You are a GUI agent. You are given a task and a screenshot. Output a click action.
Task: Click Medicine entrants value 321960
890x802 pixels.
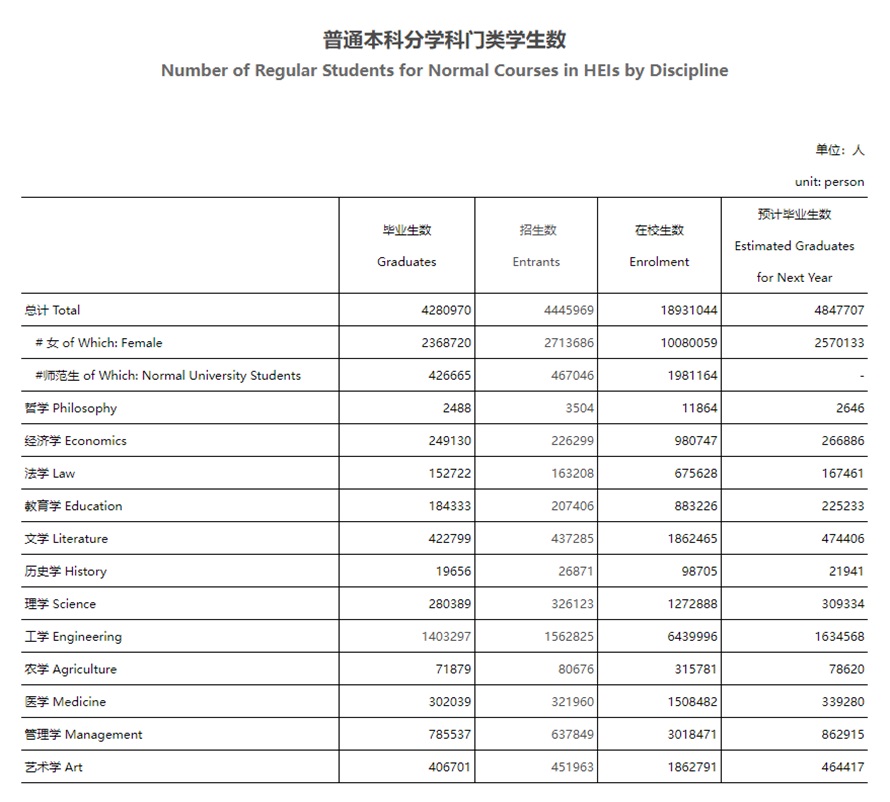coord(572,702)
